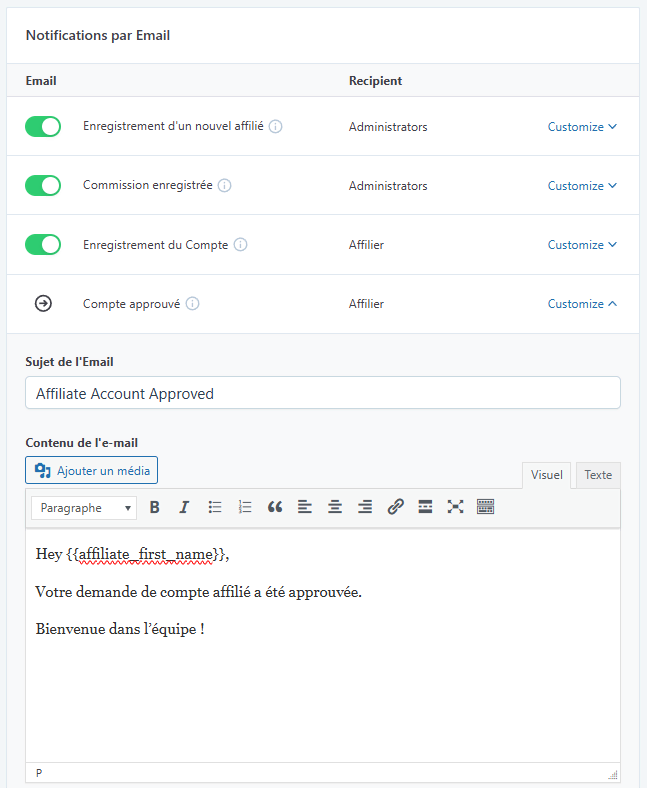Click the Ajouter un média button
647x788 pixels.
pos(92,470)
